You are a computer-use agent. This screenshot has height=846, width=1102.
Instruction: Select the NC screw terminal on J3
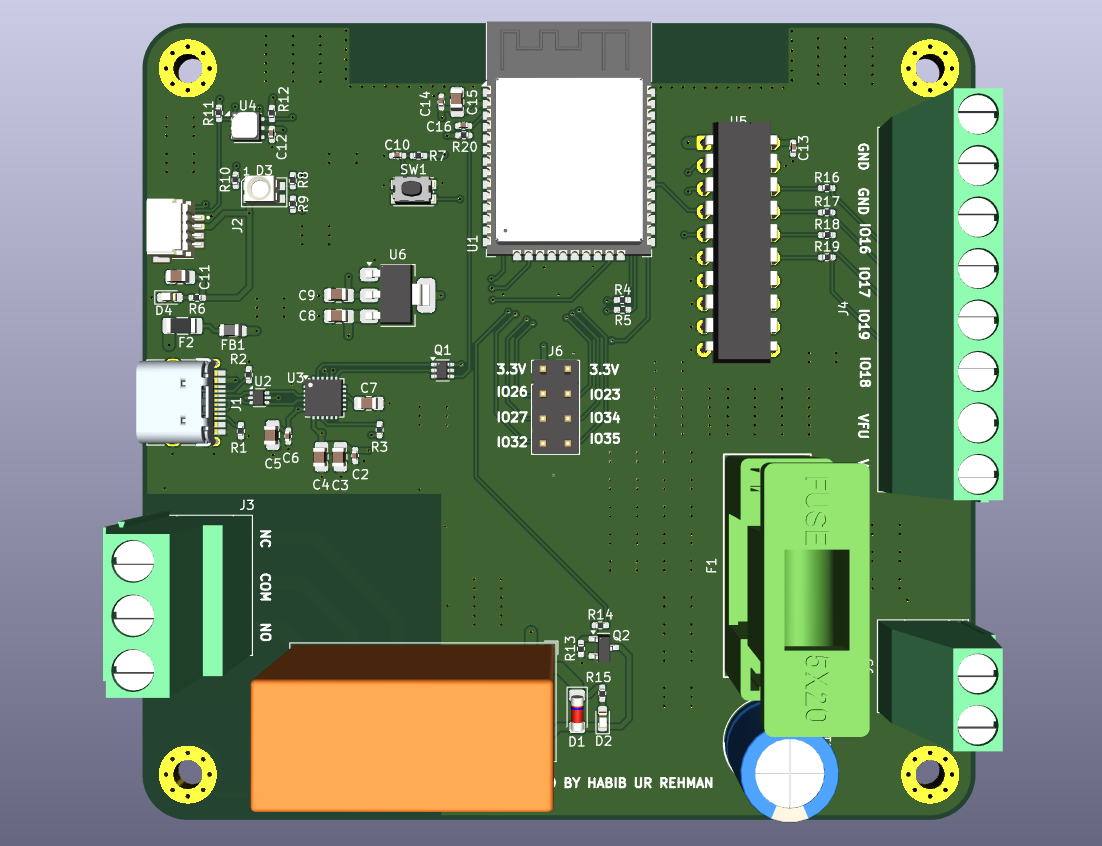[x=134, y=561]
